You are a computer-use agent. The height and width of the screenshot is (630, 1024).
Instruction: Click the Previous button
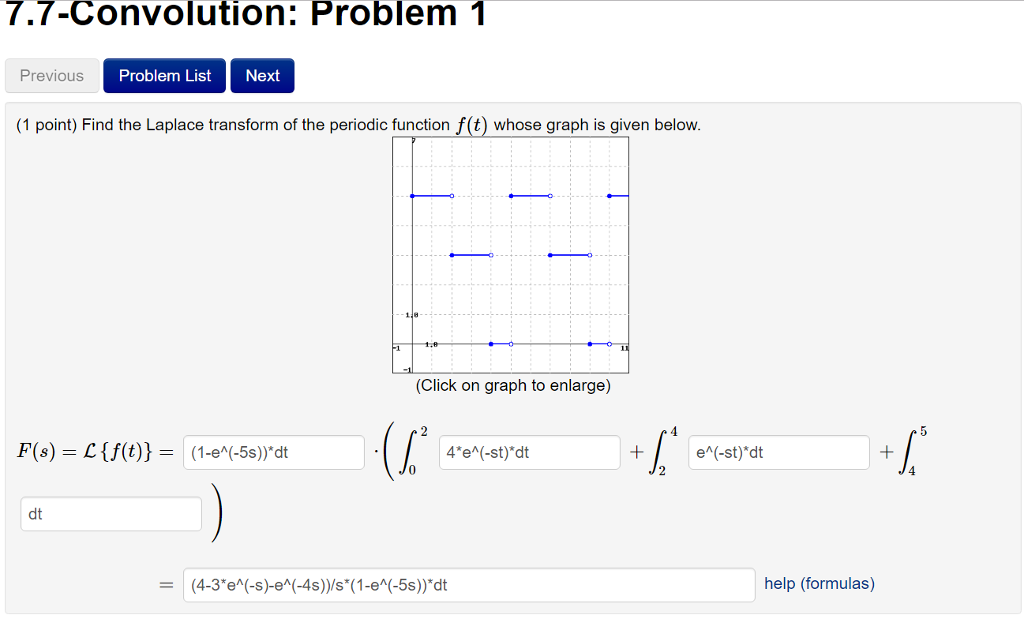point(52,76)
